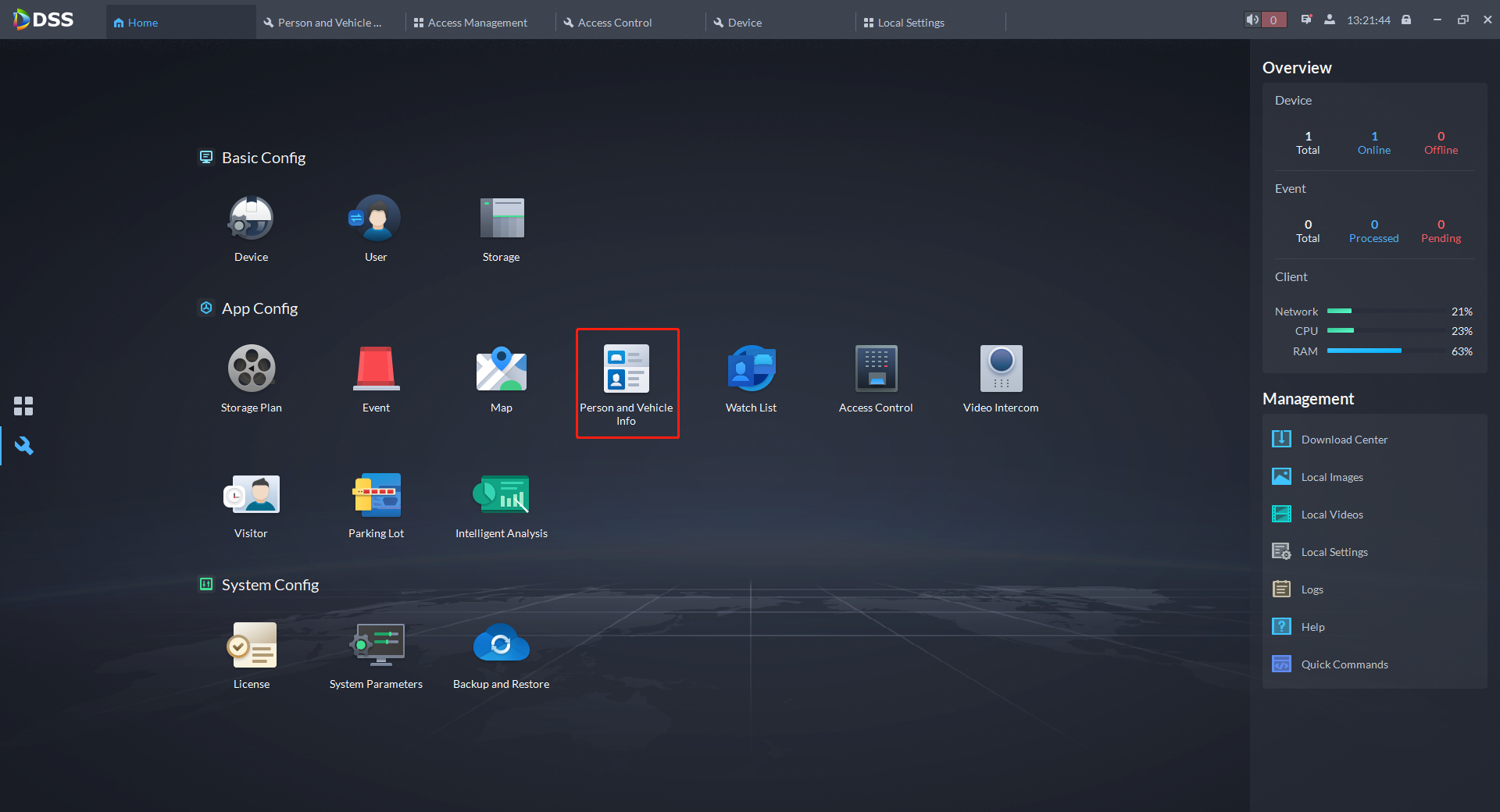The width and height of the screenshot is (1500, 812).
Task: Open Backup and Restore
Action: pos(501,646)
